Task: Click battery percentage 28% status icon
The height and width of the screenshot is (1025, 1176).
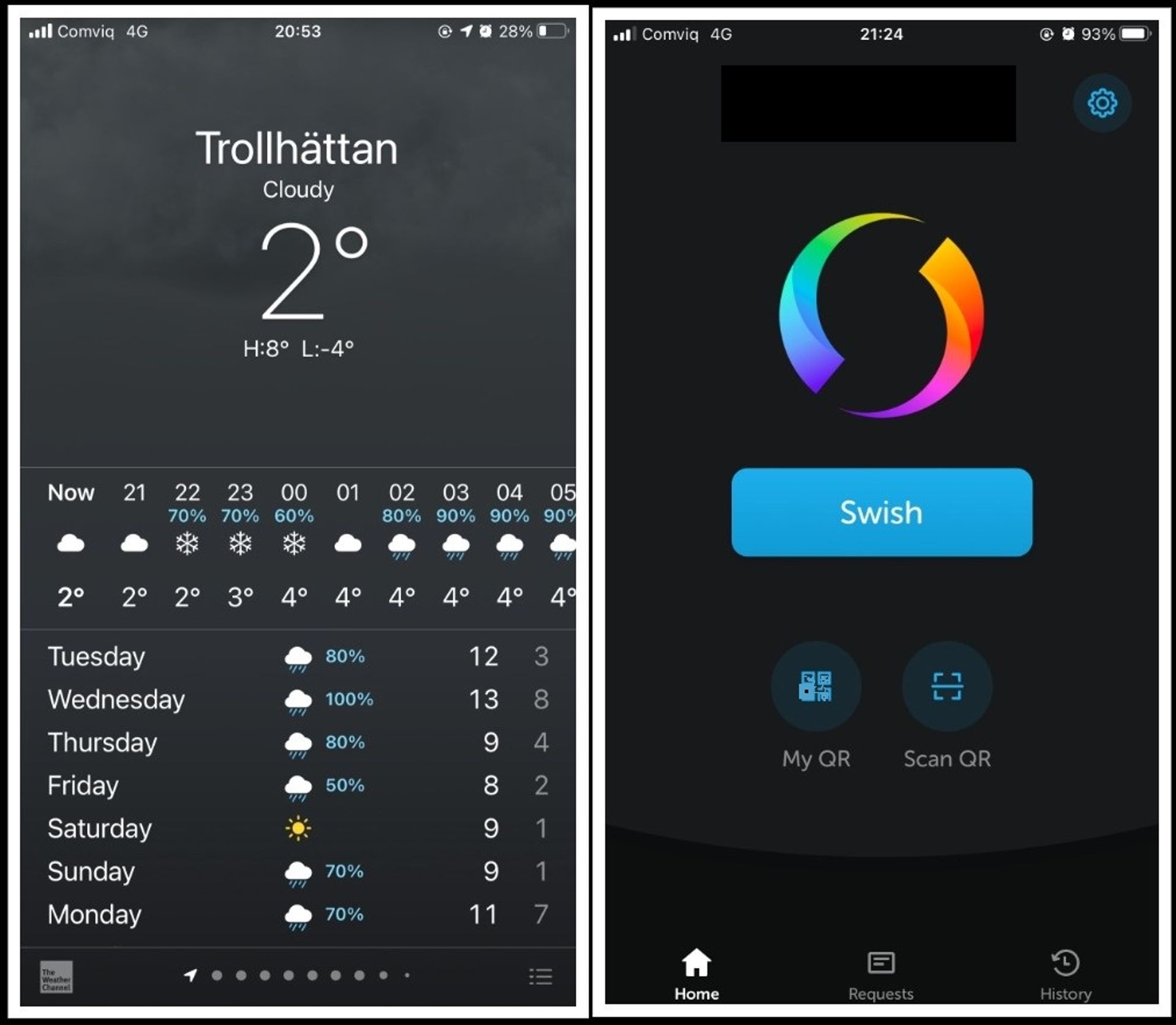Action: pos(521,26)
